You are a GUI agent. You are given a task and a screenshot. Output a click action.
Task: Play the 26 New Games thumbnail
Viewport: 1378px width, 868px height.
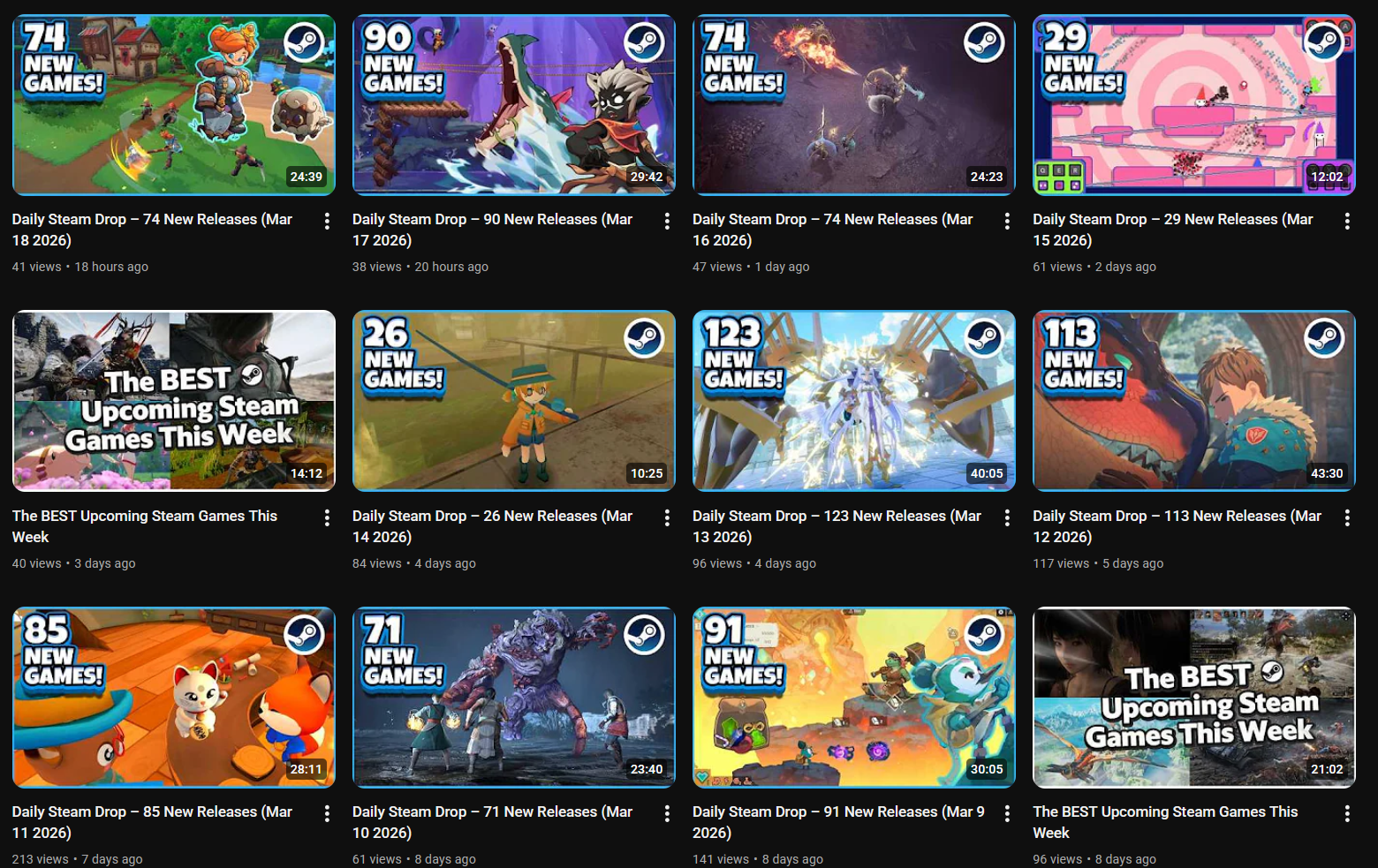(514, 401)
